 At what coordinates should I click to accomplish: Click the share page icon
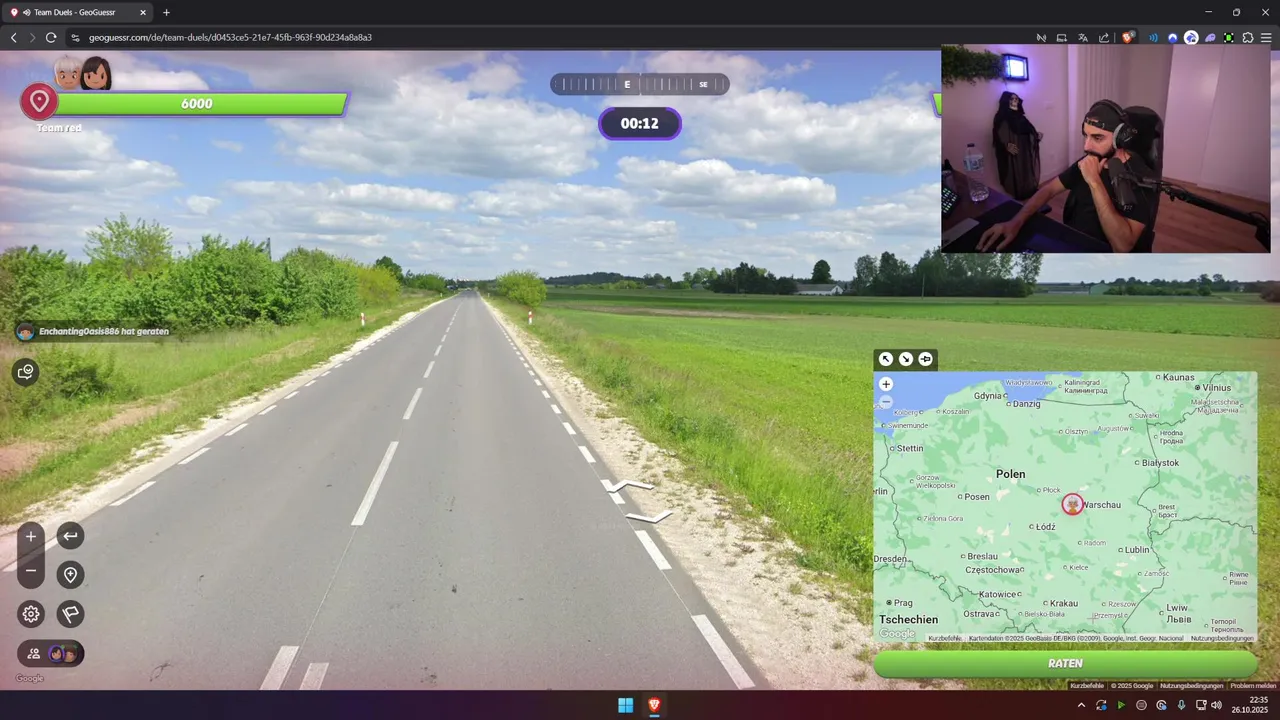coord(1104,37)
